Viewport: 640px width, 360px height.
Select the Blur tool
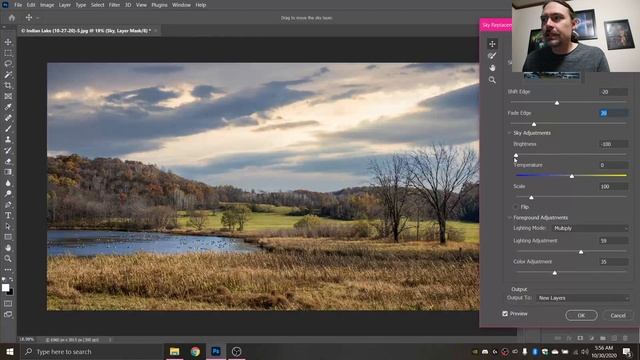8,183
